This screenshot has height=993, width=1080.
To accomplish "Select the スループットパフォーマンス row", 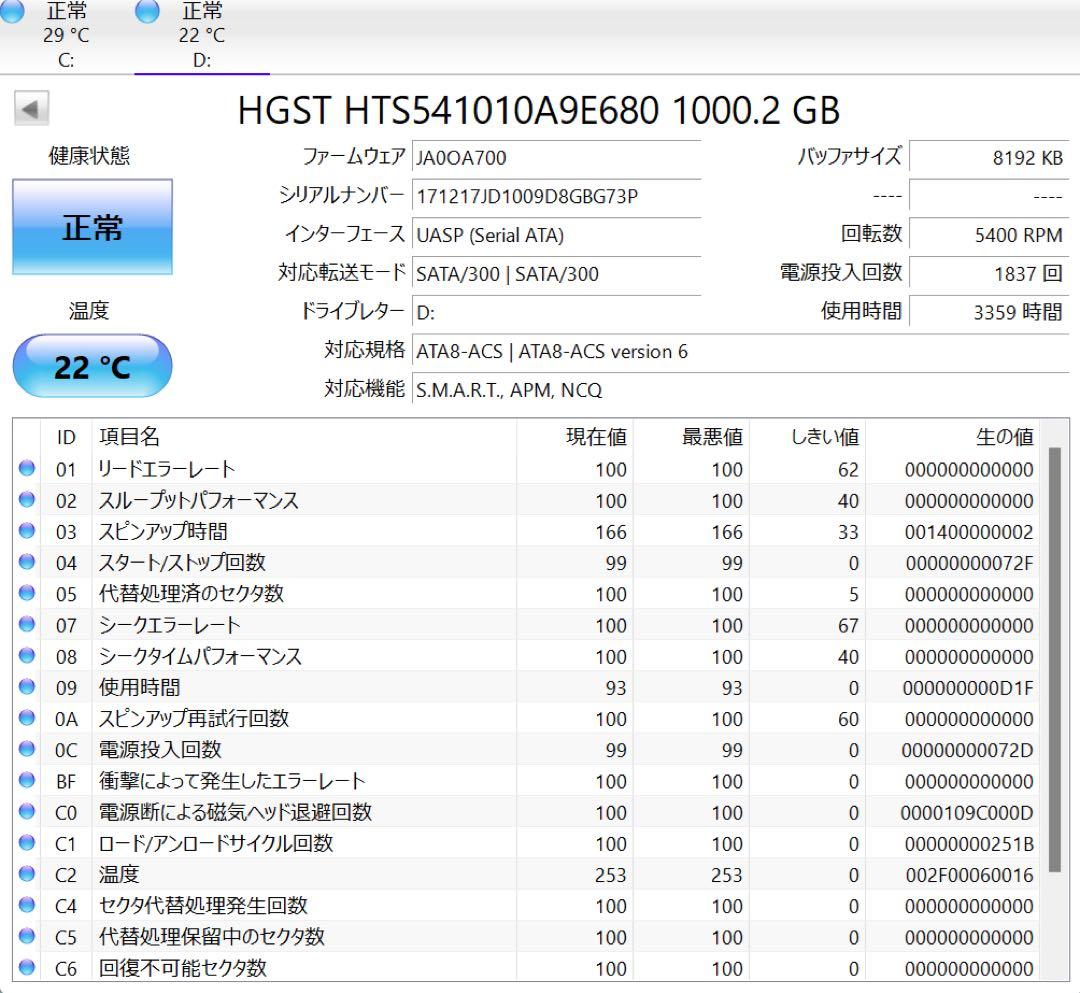I will pos(526,500).
